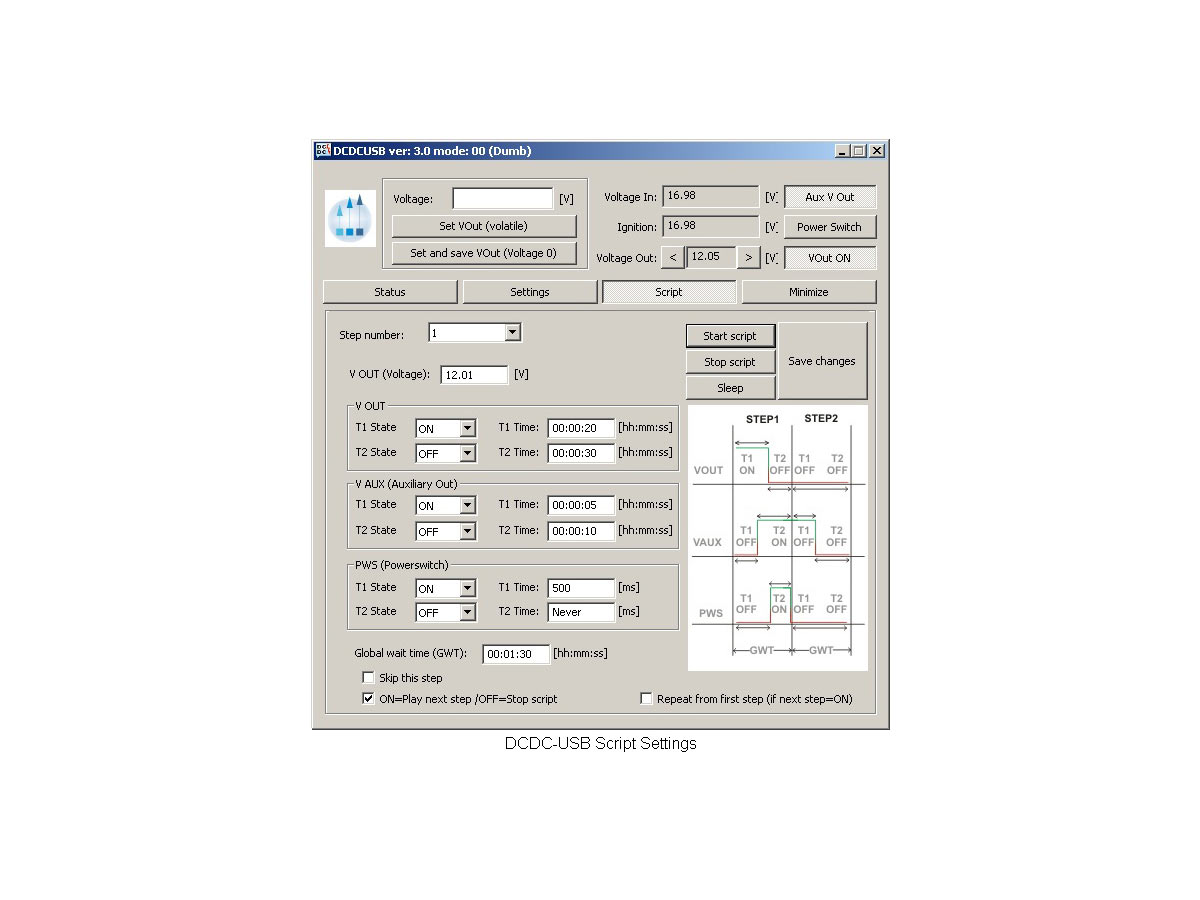Minimize the DCDCUSB window
This screenshot has height=900, width=1200.
click(x=843, y=151)
